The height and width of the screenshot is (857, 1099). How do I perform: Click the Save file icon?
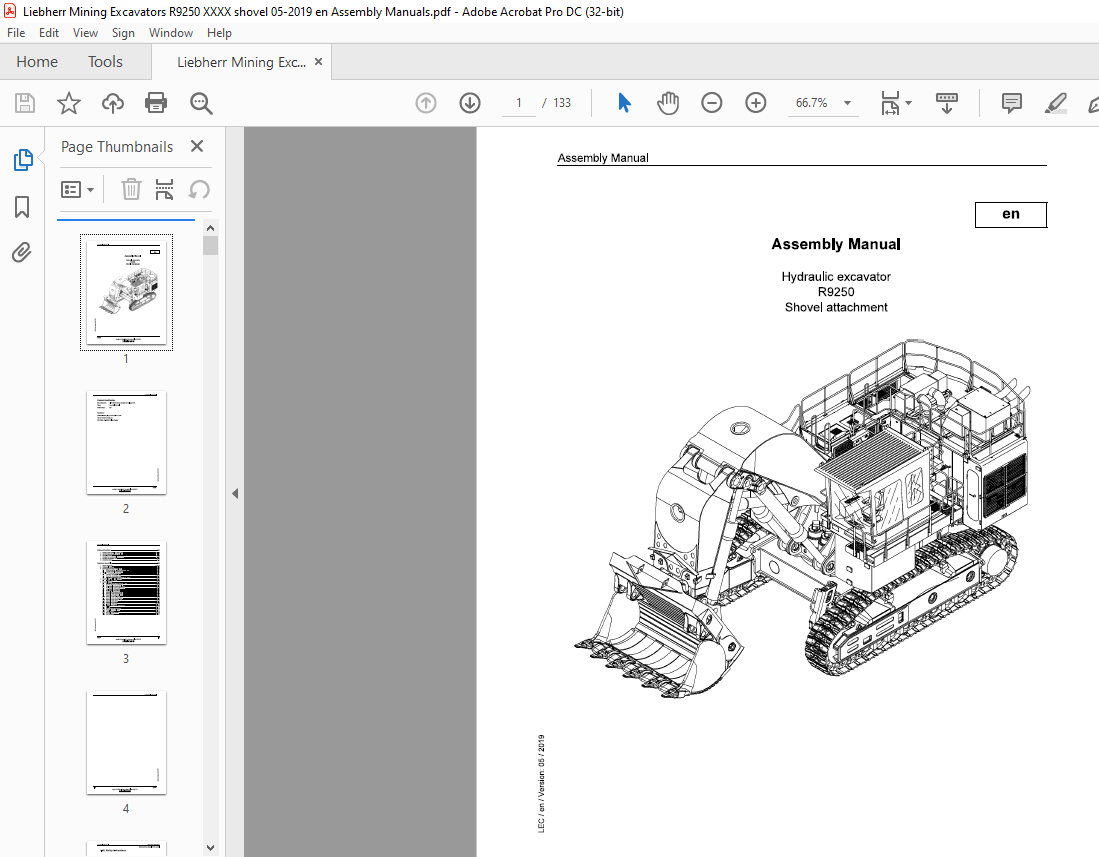[x=25, y=103]
